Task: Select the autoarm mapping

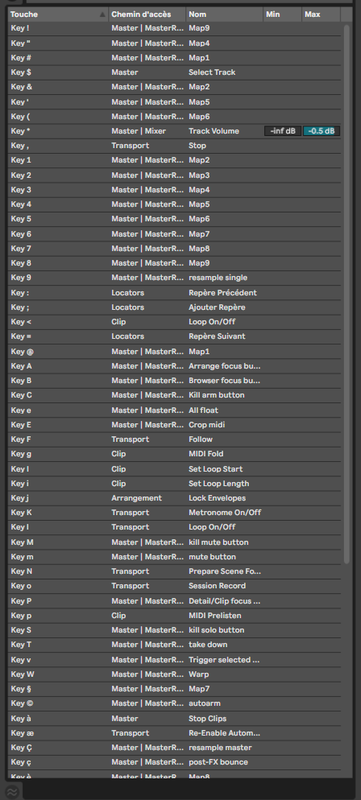Action: coord(204,704)
